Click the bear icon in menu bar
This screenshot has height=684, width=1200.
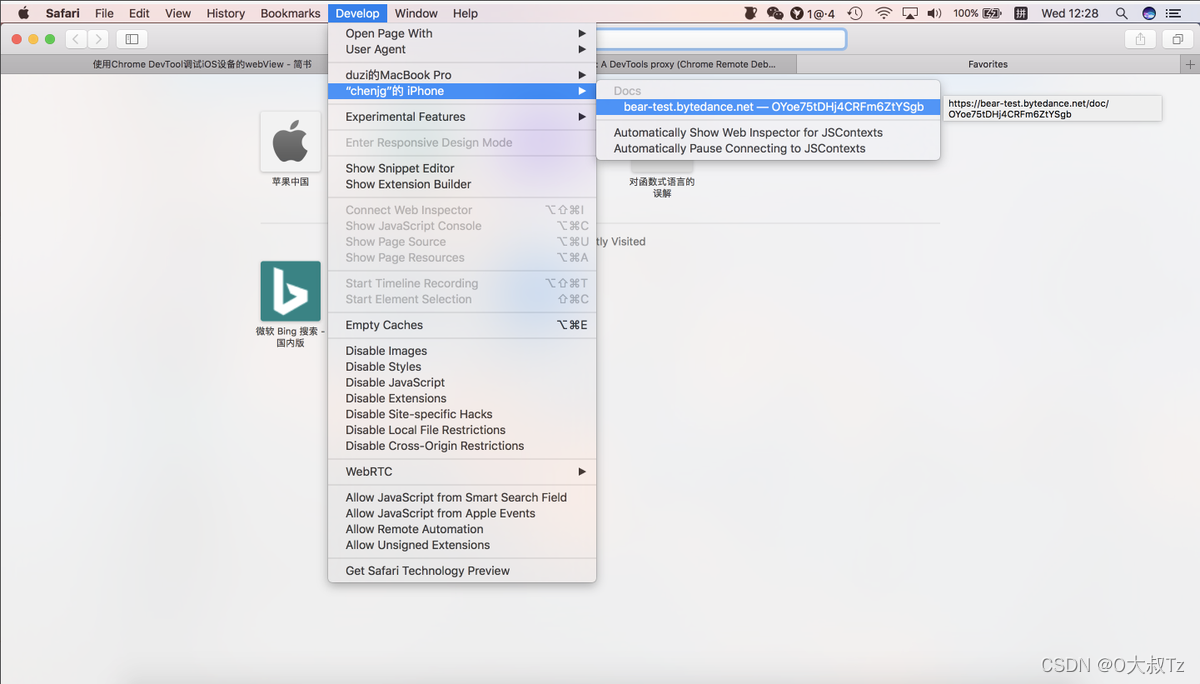[x=752, y=13]
